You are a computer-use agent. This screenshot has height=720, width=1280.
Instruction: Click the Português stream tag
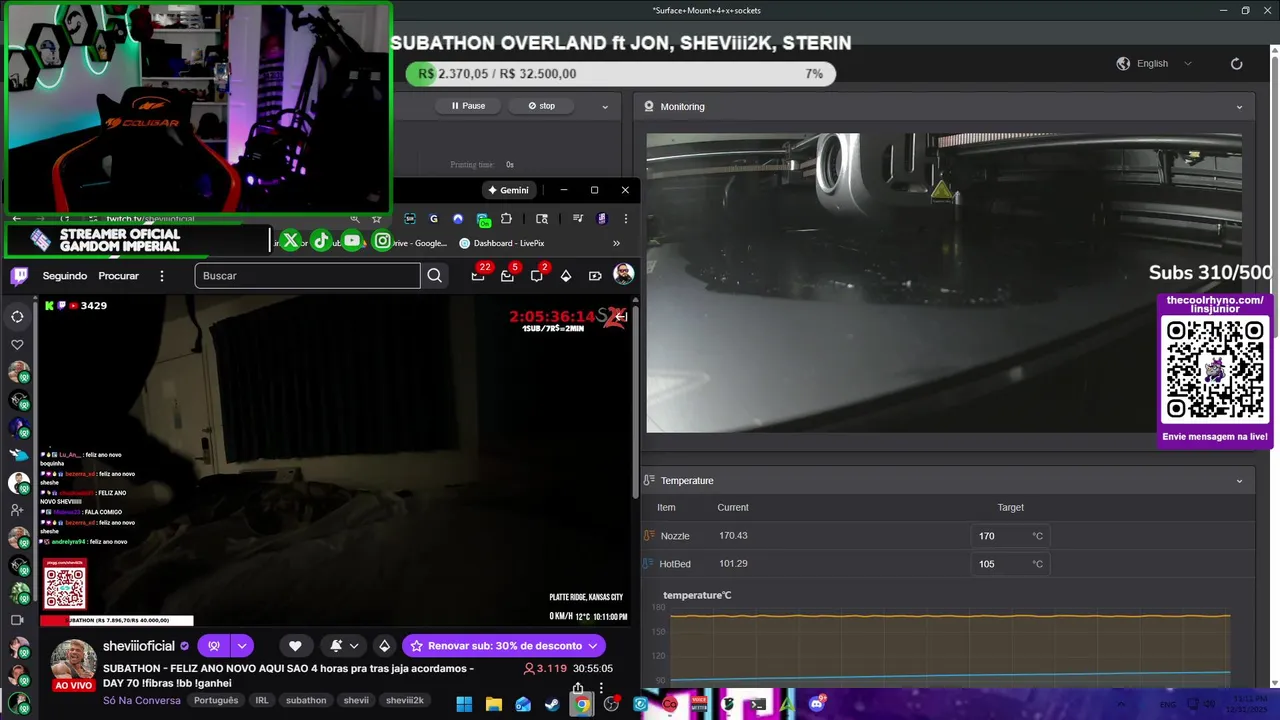[216, 700]
